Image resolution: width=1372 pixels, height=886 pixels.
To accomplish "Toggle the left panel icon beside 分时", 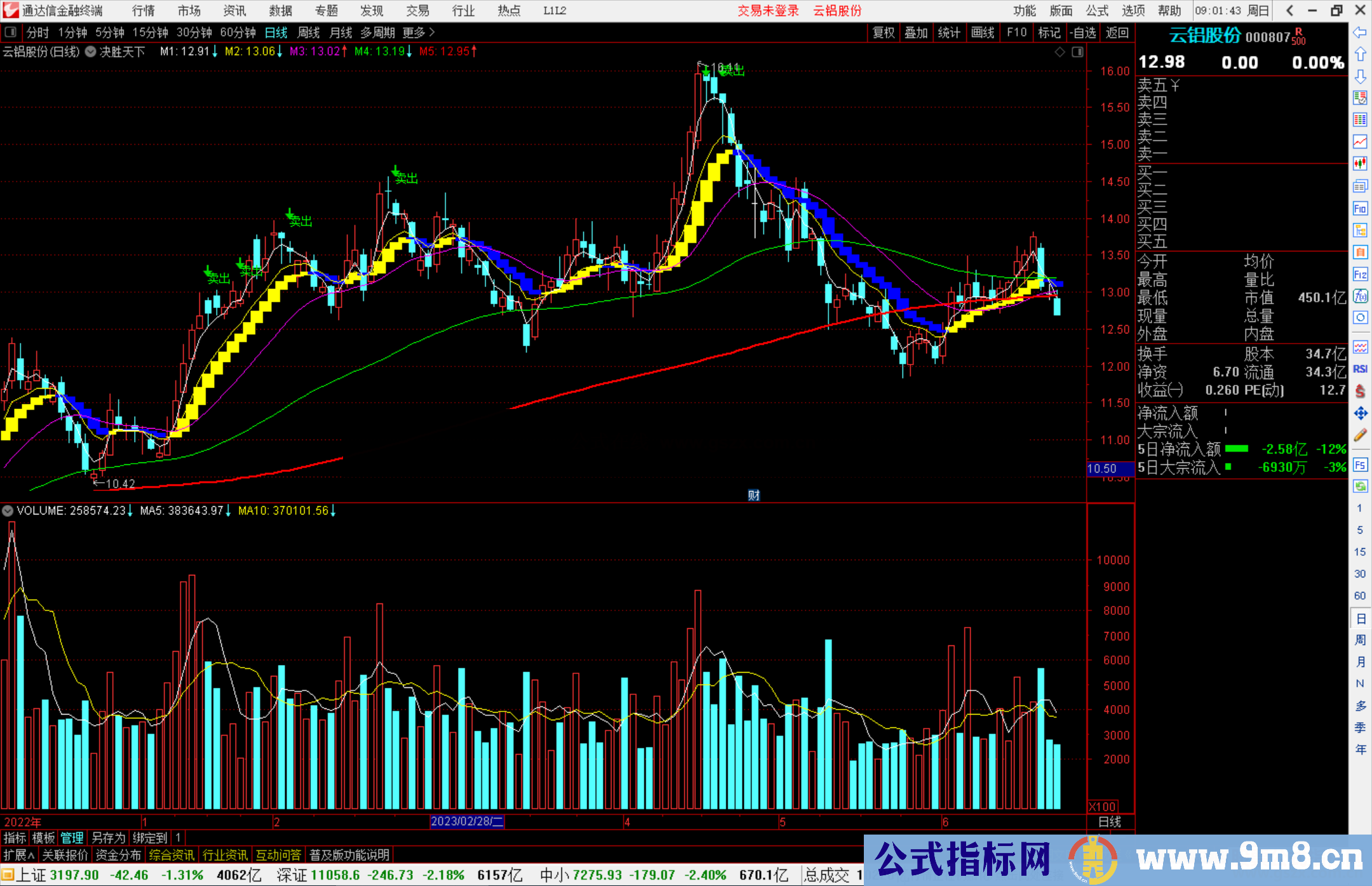I will (x=11, y=32).
